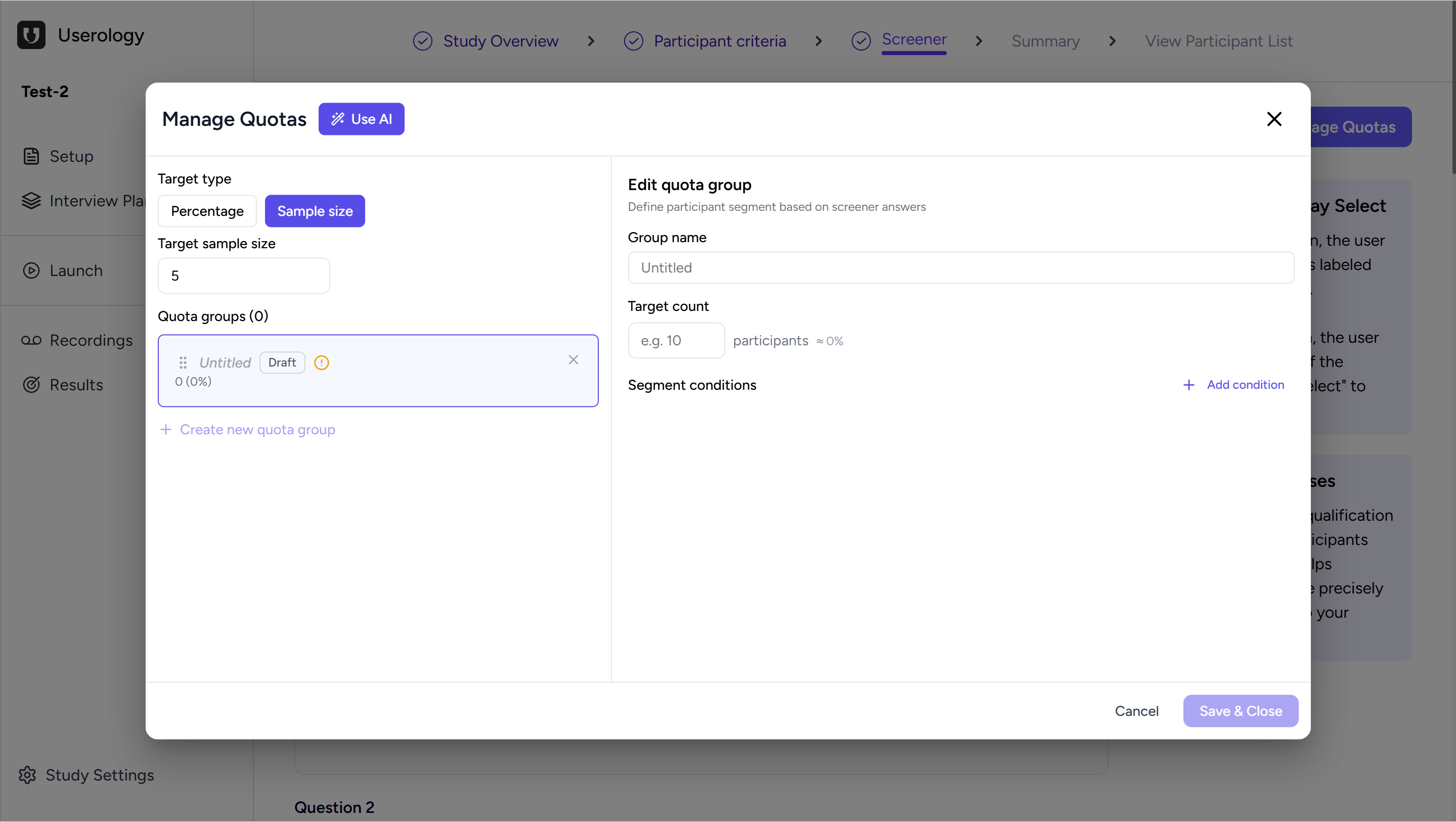Open Study Settings via gear icon
This screenshot has height=822, width=1456.
[x=28, y=775]
